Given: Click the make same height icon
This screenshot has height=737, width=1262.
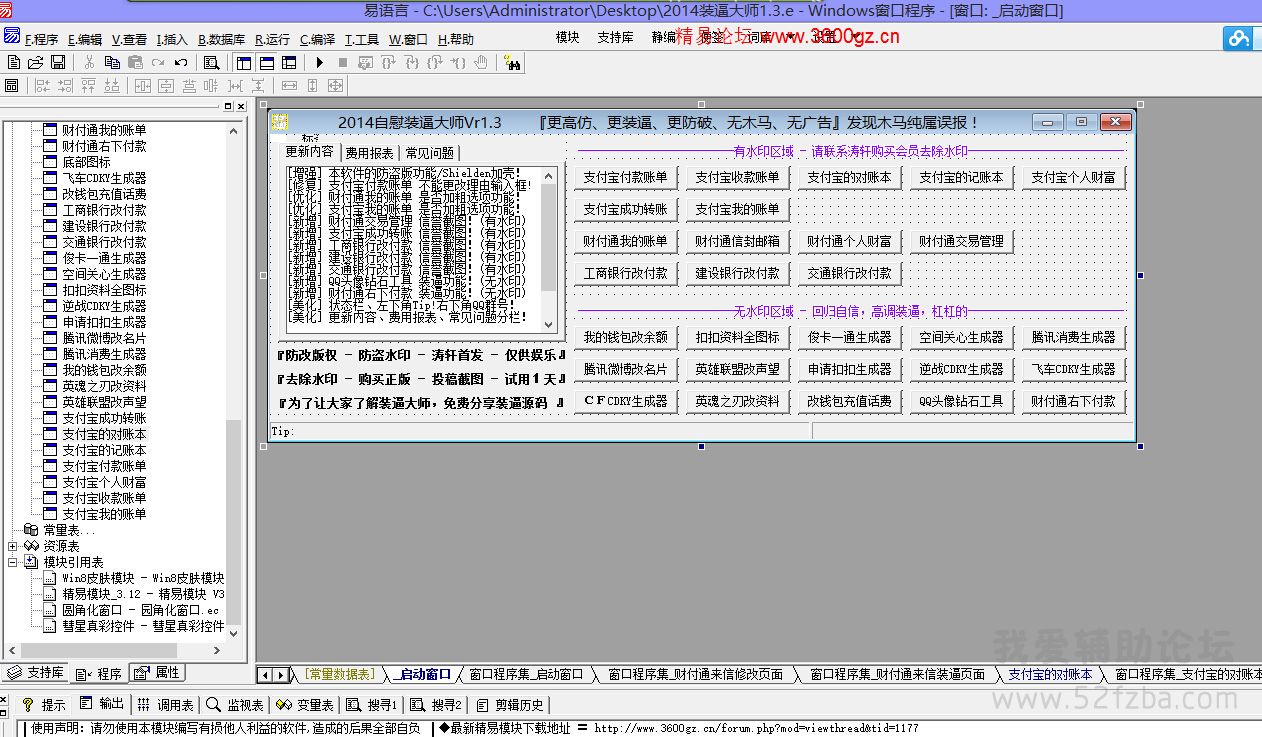Looking at the screenshot, I should pos(312,86).
